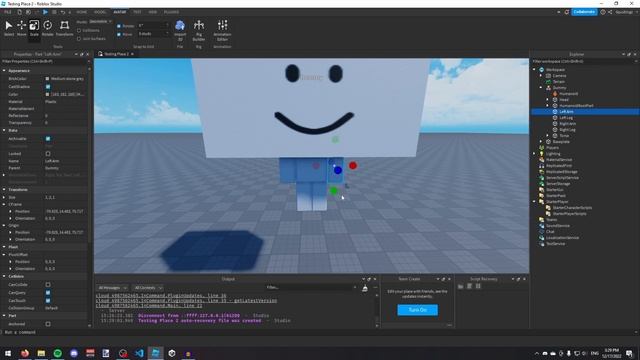Click the Lighting bulb icon in Explorer
This screenshot has height=360, width=640.
[x=542, y=153]
